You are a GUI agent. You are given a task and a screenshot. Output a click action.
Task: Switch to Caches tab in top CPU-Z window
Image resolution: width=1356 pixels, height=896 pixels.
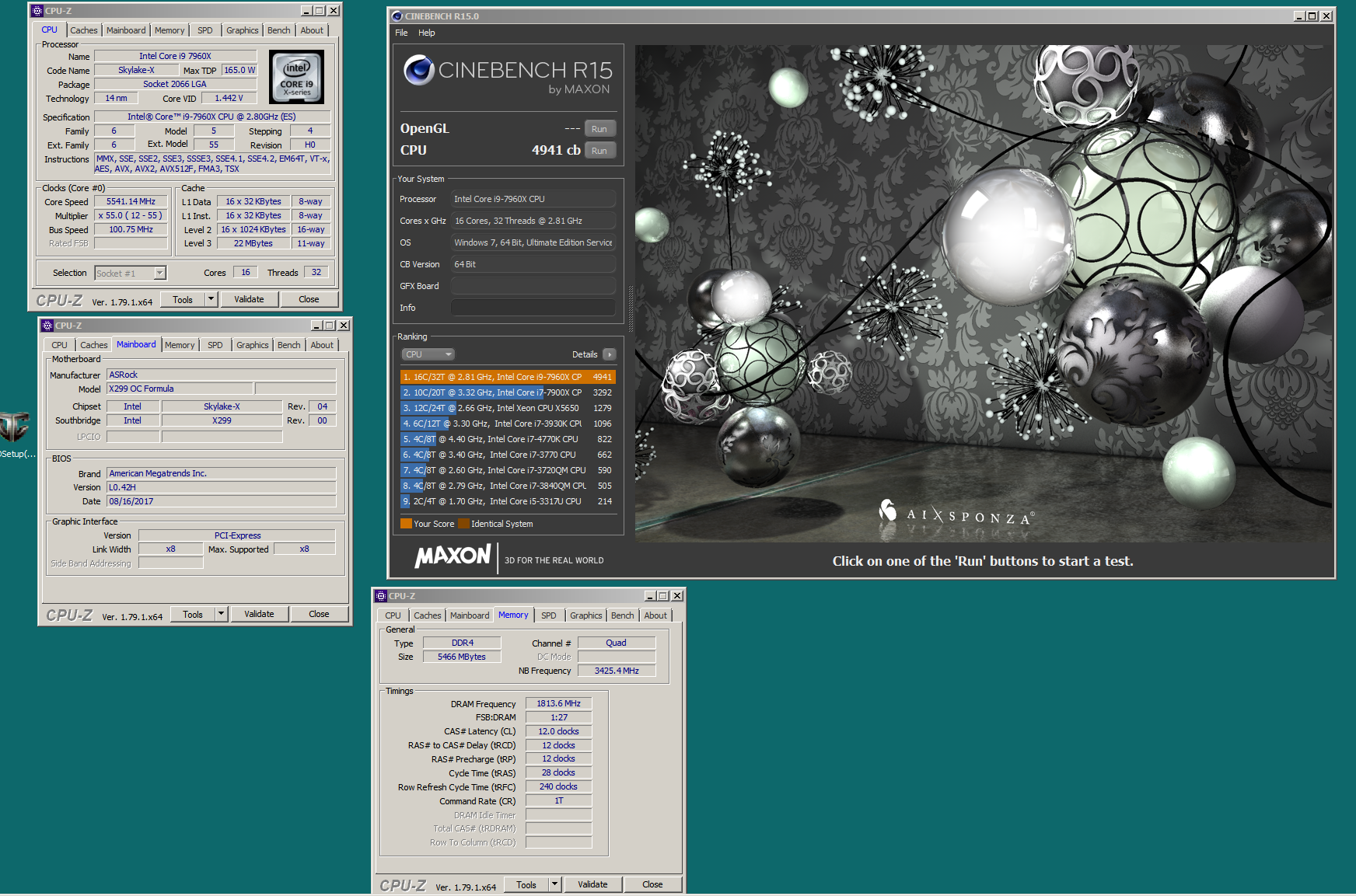coord(84,30)
